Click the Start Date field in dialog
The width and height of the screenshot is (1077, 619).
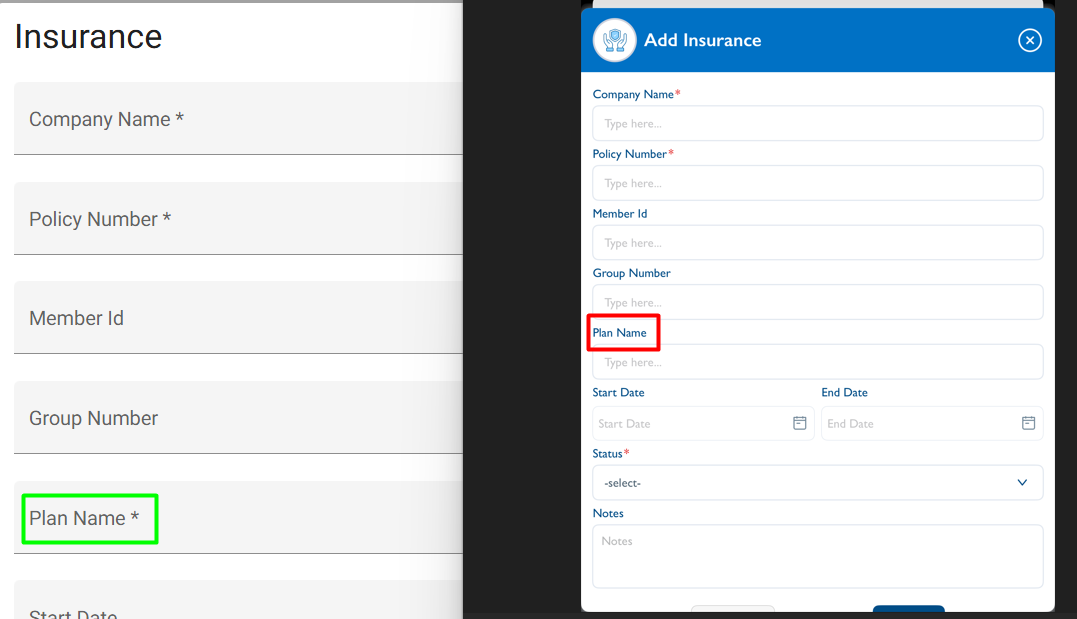pyautogui.click(x=690, y=423)
